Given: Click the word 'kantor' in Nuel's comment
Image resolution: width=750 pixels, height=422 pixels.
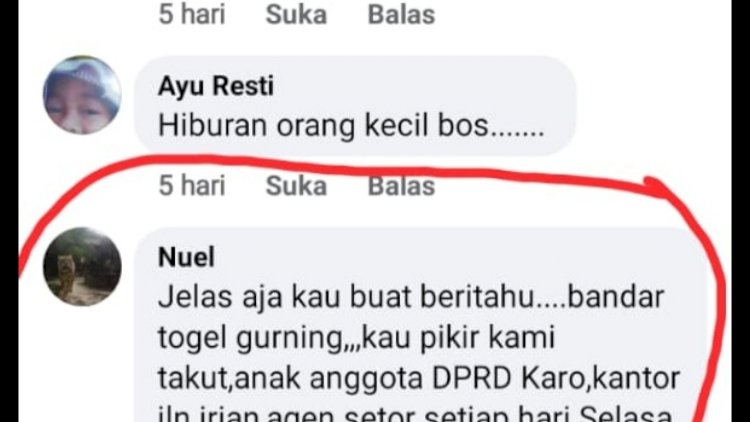Looking at the screenshot, I should point(637,378).
